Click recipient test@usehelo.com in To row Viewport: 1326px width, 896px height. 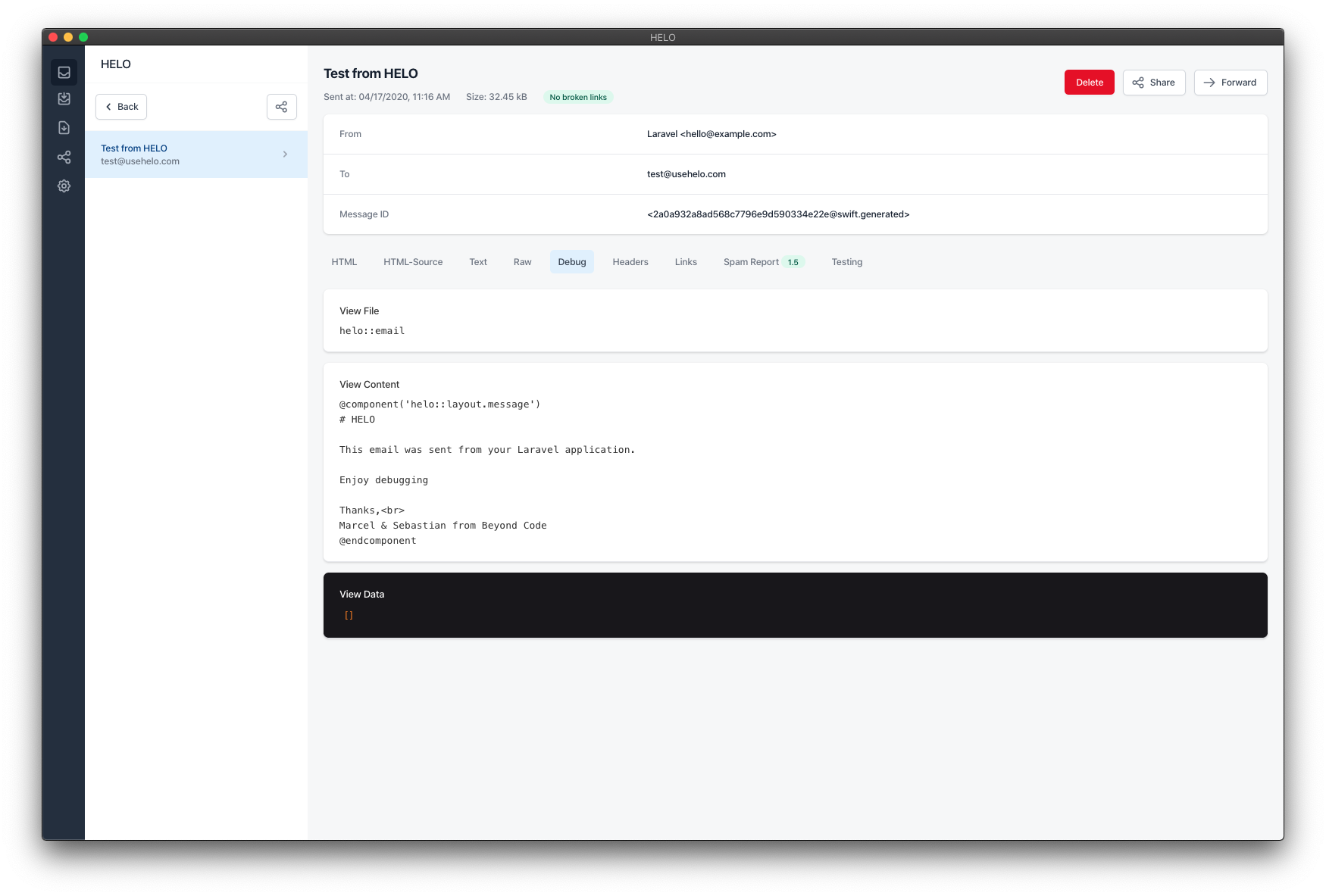(686, 174)
